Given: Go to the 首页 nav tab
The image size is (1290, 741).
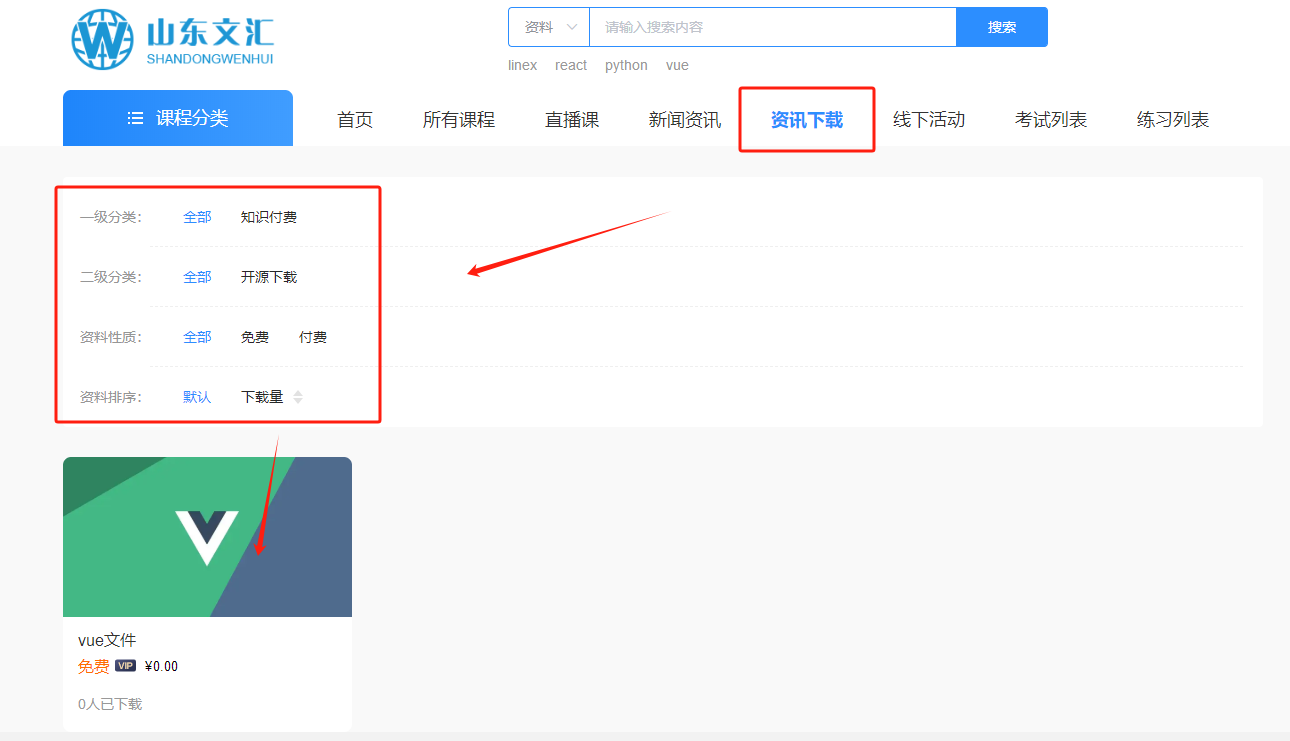Looking at the screenshot, I should 355,120.
